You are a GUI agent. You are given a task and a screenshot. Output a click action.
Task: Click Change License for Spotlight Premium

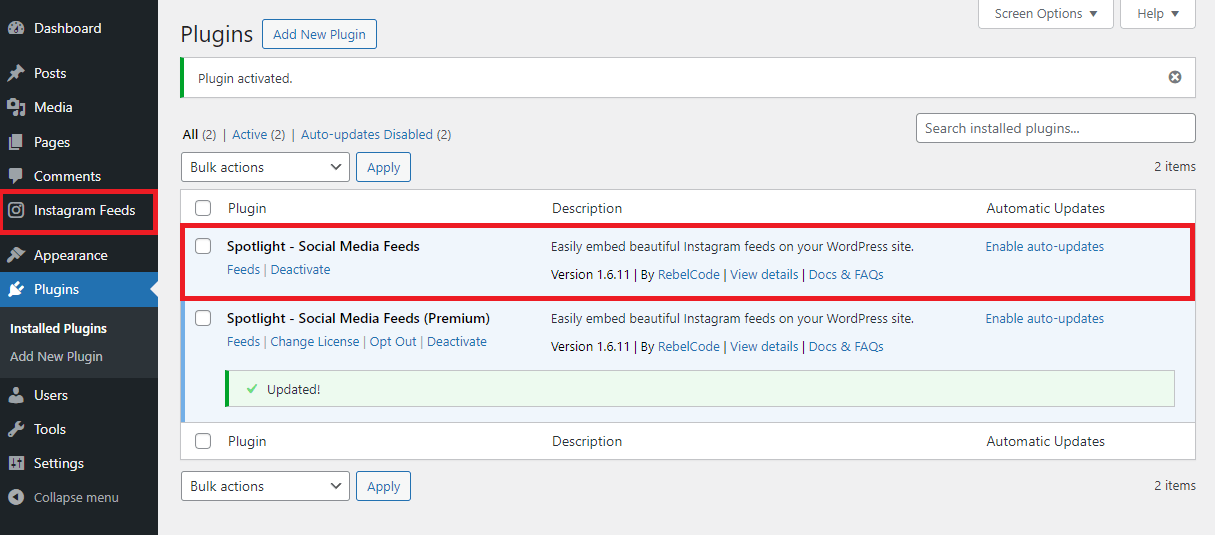coord(314,342)
